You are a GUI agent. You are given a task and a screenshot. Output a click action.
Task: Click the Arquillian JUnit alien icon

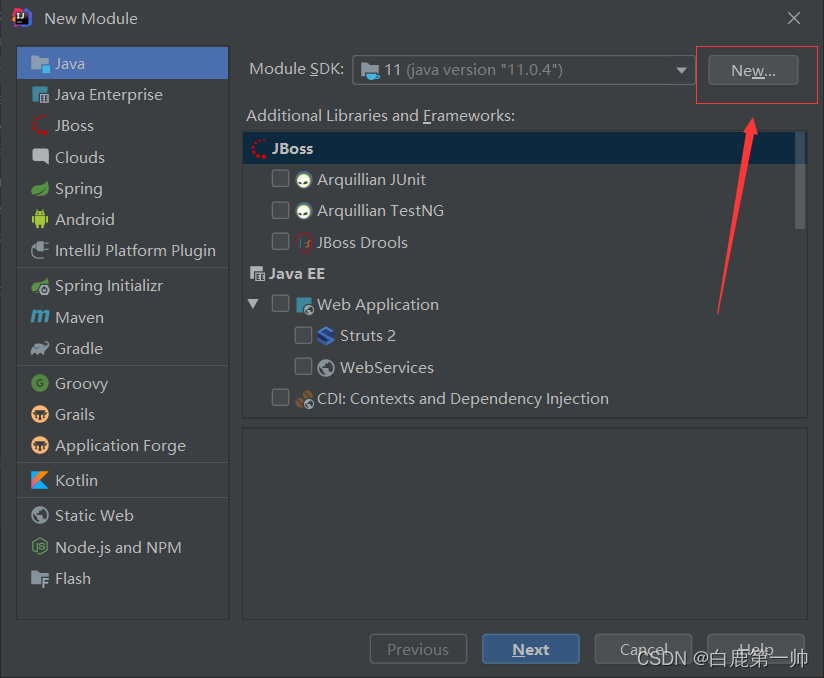point(304,180)
